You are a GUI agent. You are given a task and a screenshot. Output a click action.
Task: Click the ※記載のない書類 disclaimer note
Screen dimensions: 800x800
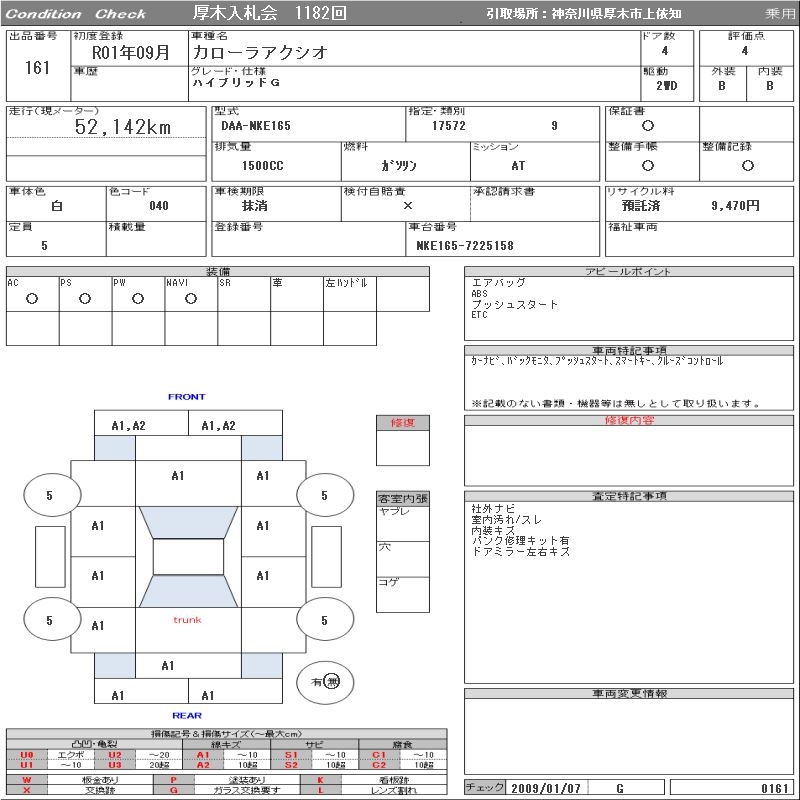616,404
